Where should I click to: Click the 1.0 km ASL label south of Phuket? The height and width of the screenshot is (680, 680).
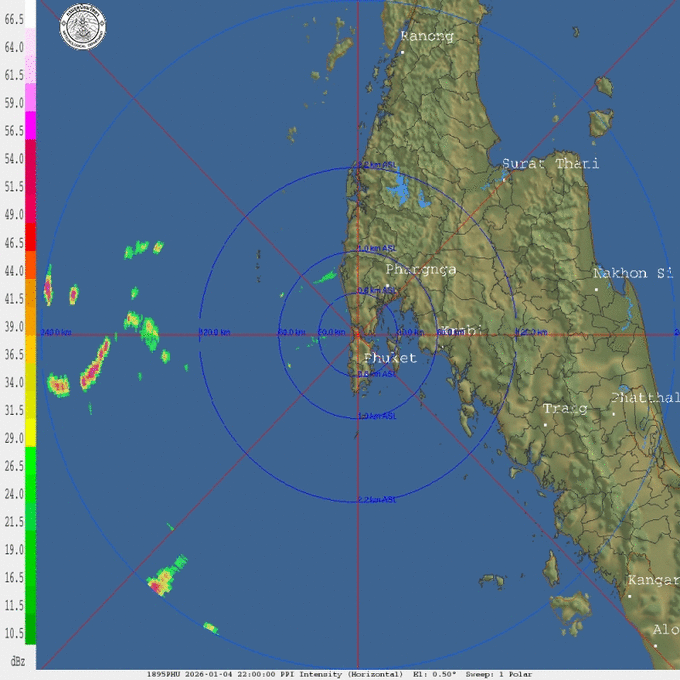point(376,416)
